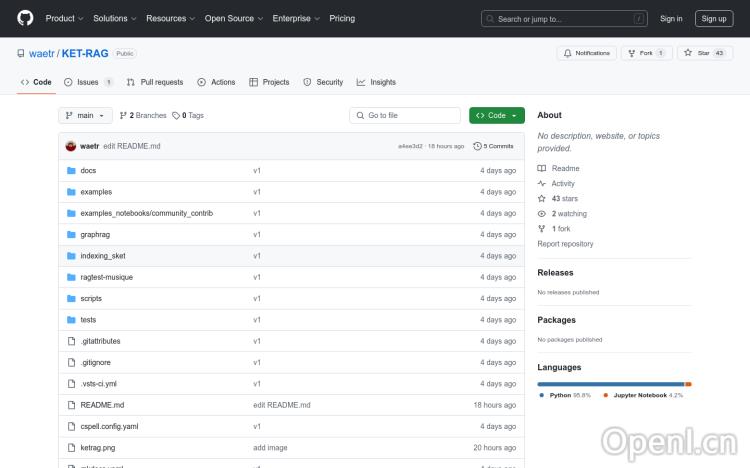Click the Notifications bell button
Viewport: 750px width, 468px height.
586,53
